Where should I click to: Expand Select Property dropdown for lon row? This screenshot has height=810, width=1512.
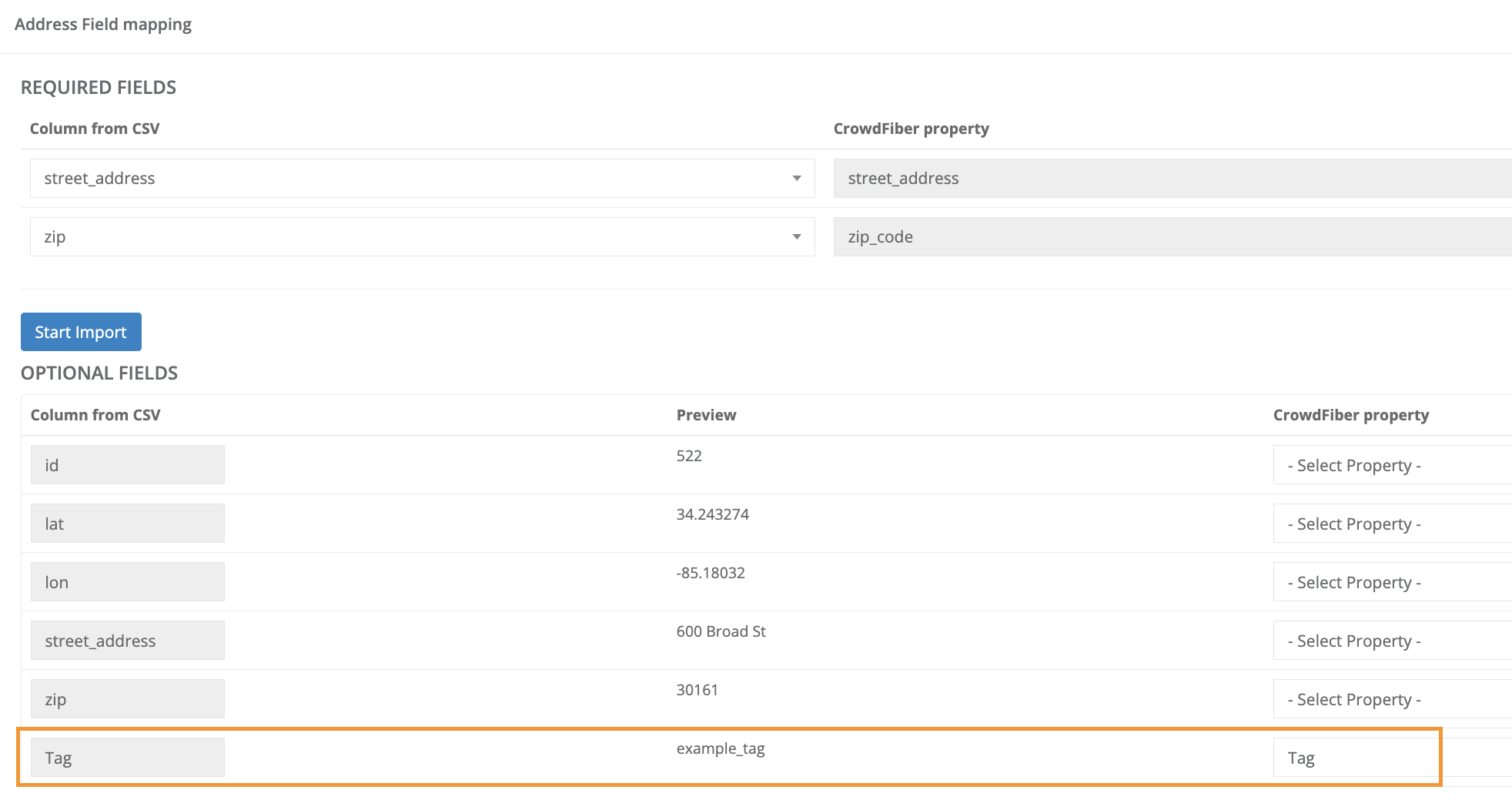coord(1390,582)
